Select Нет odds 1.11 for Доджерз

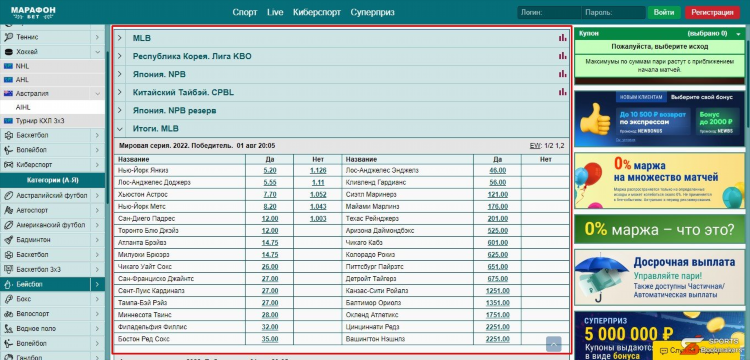coord(318,183)
